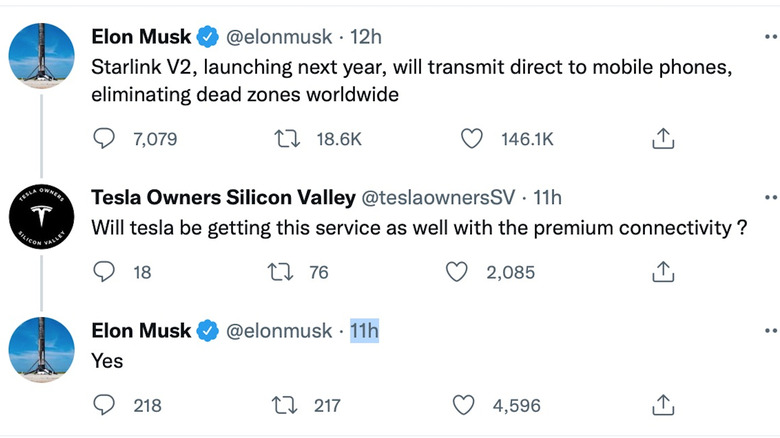Open more options on Tesla Owners tweet
This screenshot has height=438, width=780.
770,196
